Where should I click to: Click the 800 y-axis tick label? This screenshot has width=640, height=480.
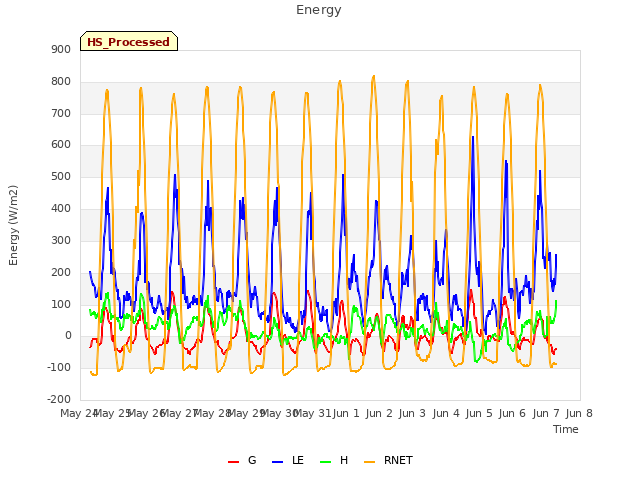[61, 82]
